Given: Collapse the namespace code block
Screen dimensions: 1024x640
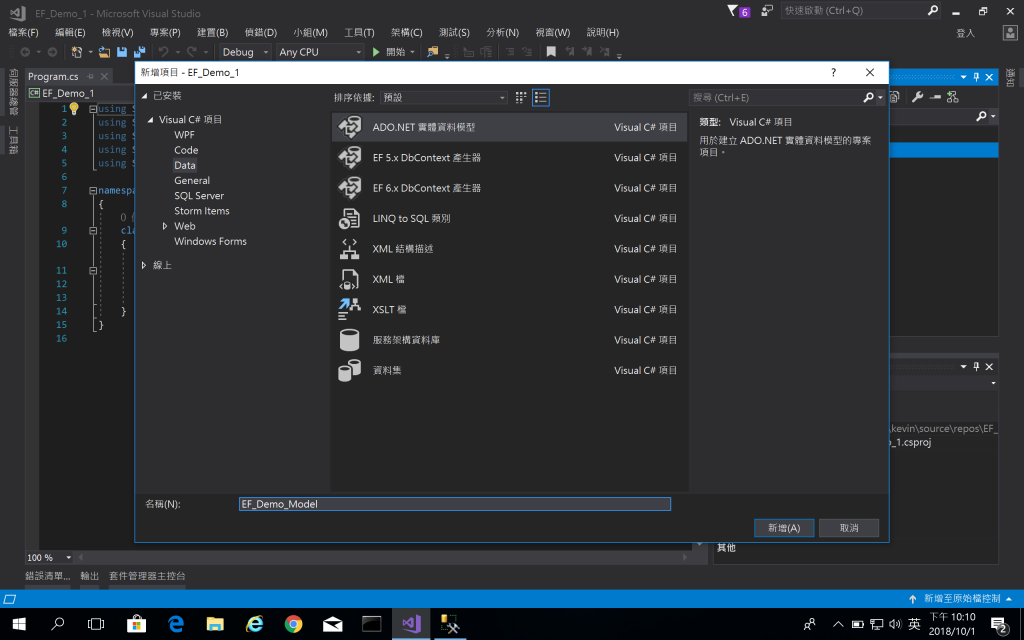Looking at the screenshot, I should tap(93, 191).
